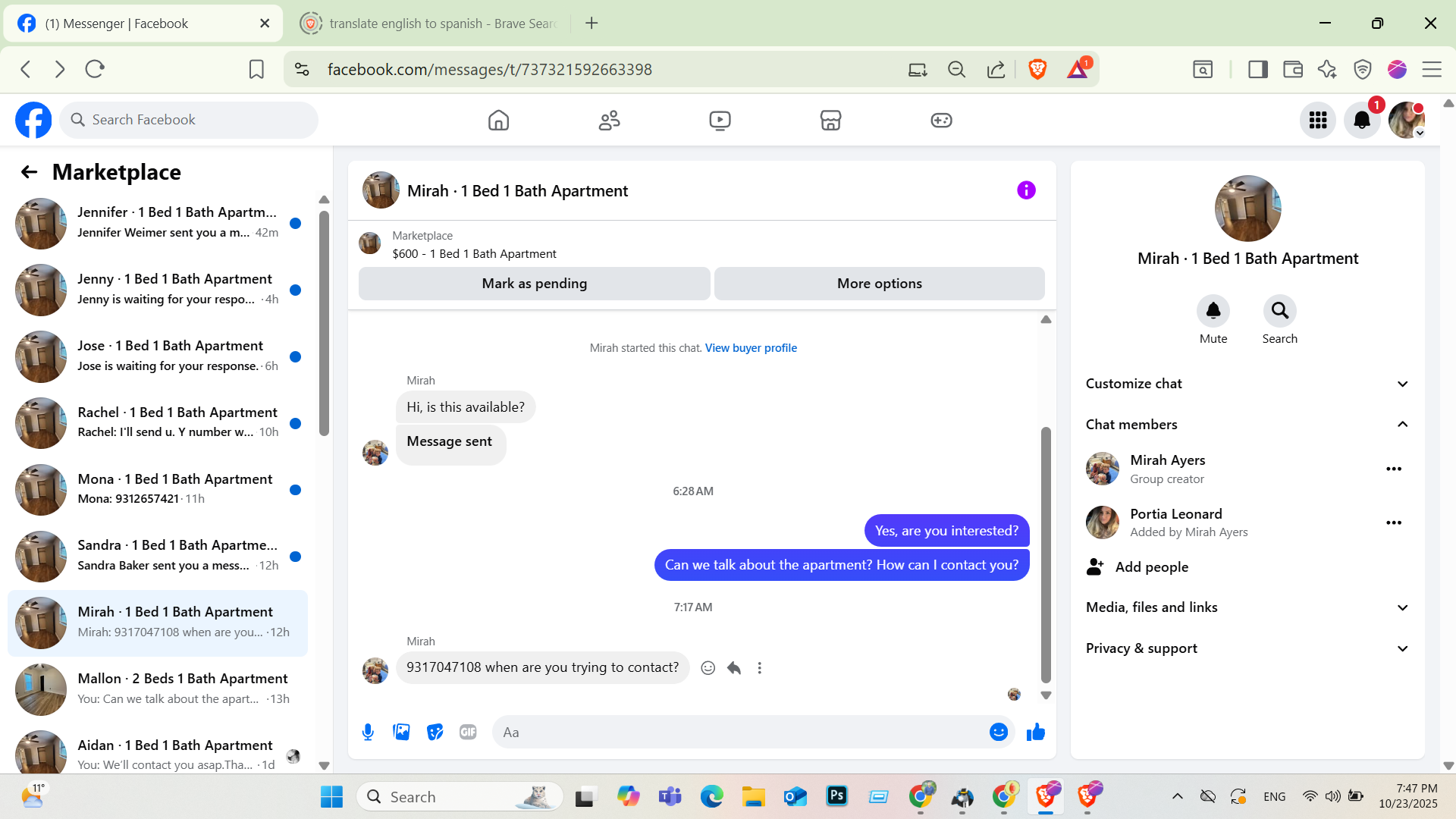1456x819 pixels.
Task: Choose a sticker via sticker icon
Action: click(435, 732)
